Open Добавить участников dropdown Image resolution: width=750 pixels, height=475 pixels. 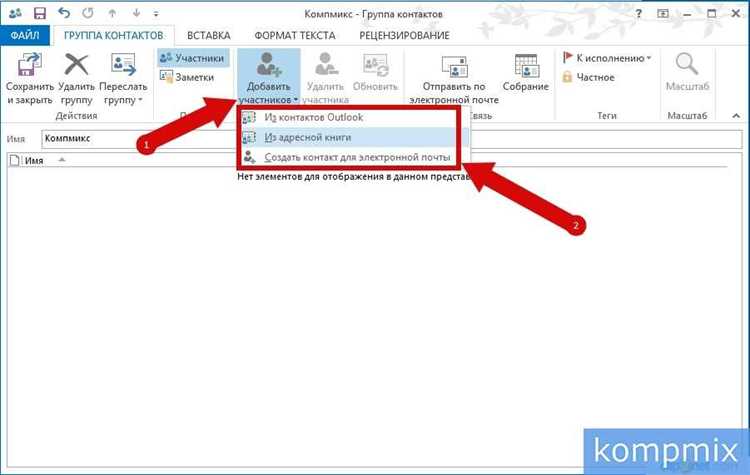[268, 78]
